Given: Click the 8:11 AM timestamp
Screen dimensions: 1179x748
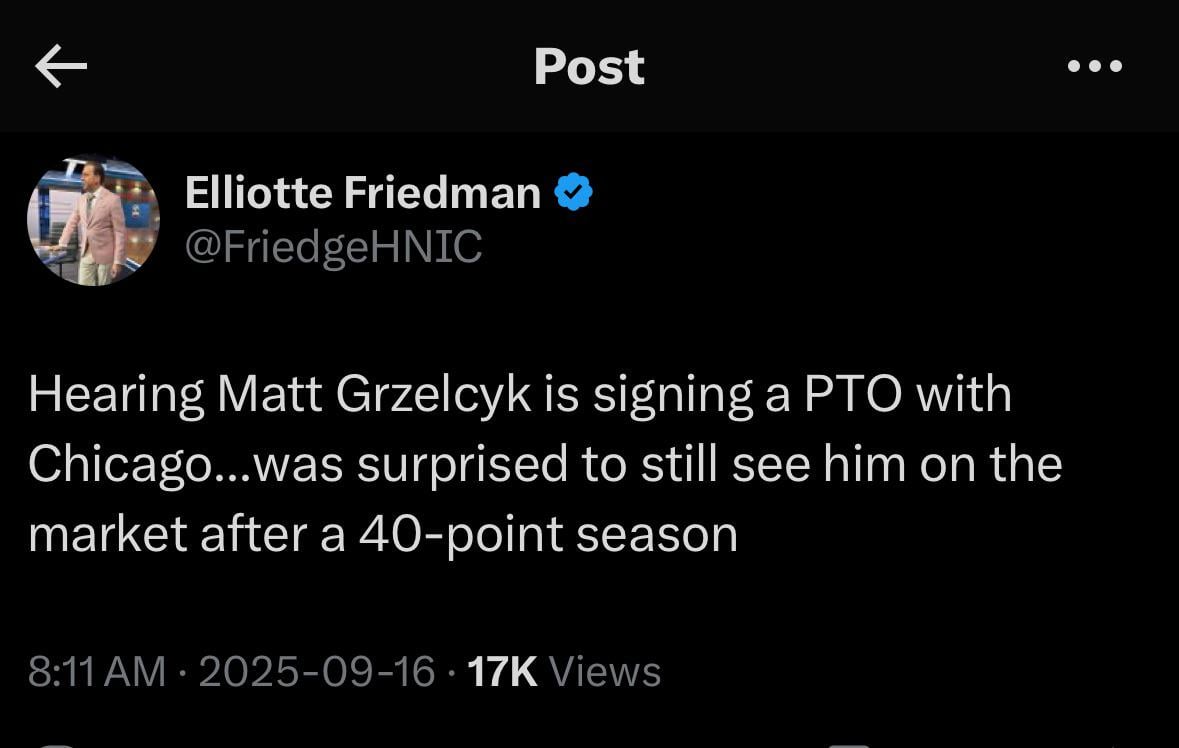Looking at the screenshot, I should [x=95, y=672].
